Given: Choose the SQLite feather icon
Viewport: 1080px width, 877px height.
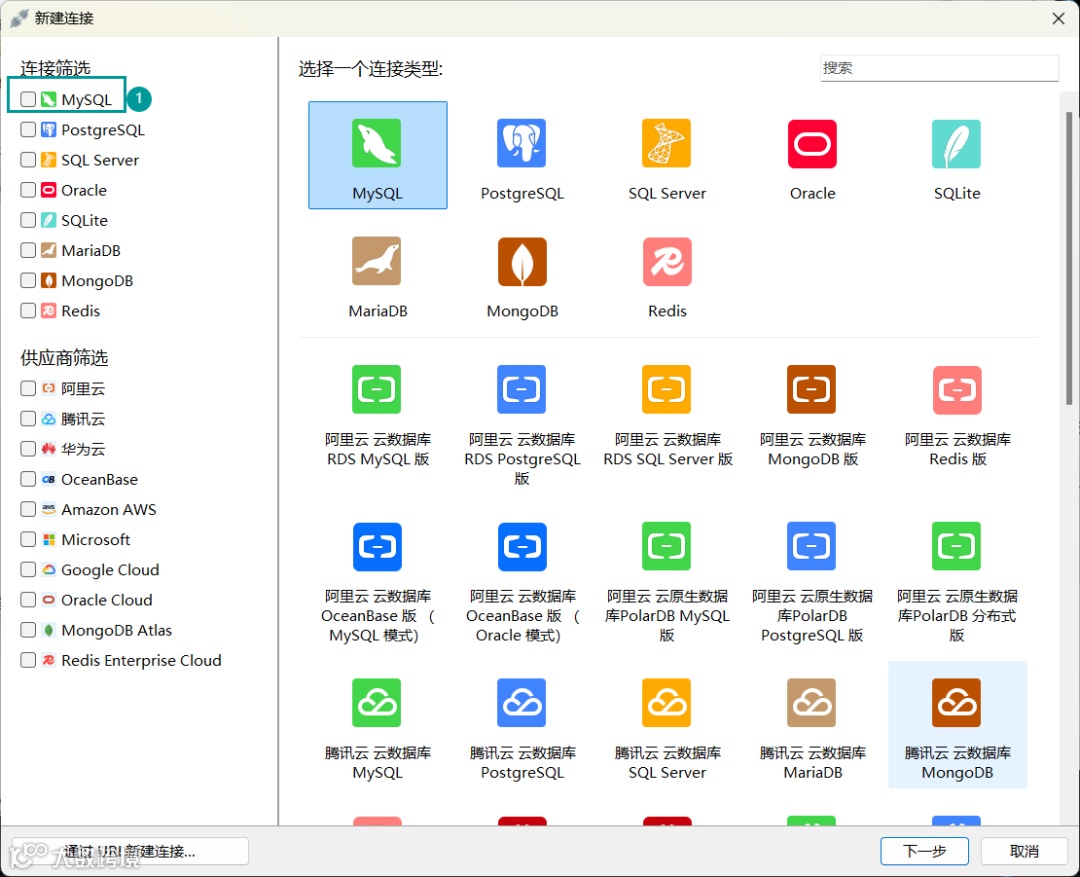Looking at the screenshot, I should click(956, 143).
